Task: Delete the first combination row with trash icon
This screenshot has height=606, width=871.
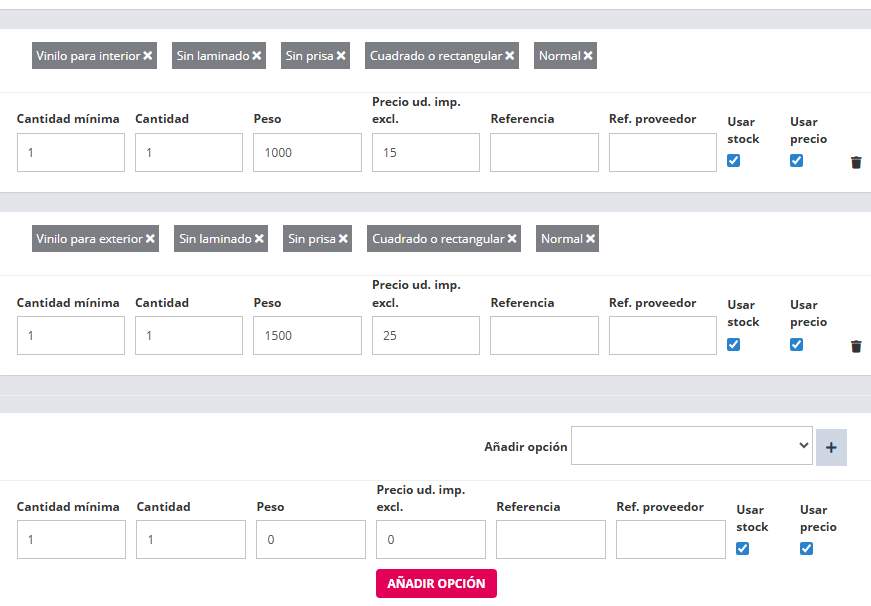Action: click(x=856, y=162)
